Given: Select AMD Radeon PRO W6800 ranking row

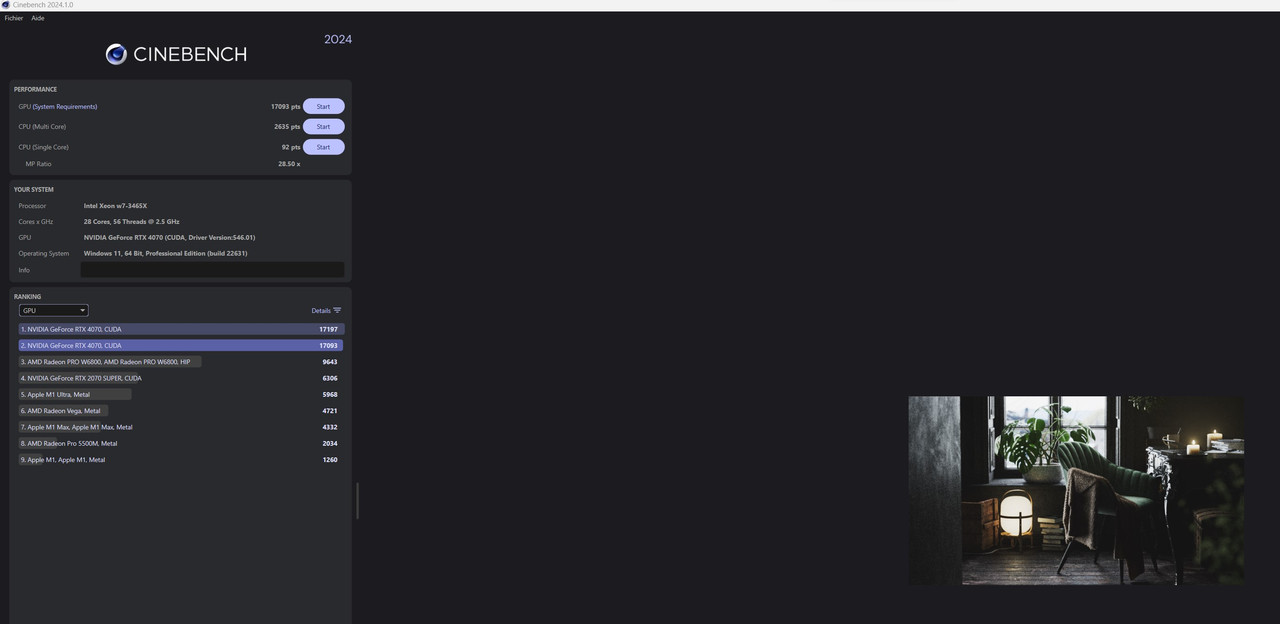Looking at the screenshot, I should (x=181, y=362).
